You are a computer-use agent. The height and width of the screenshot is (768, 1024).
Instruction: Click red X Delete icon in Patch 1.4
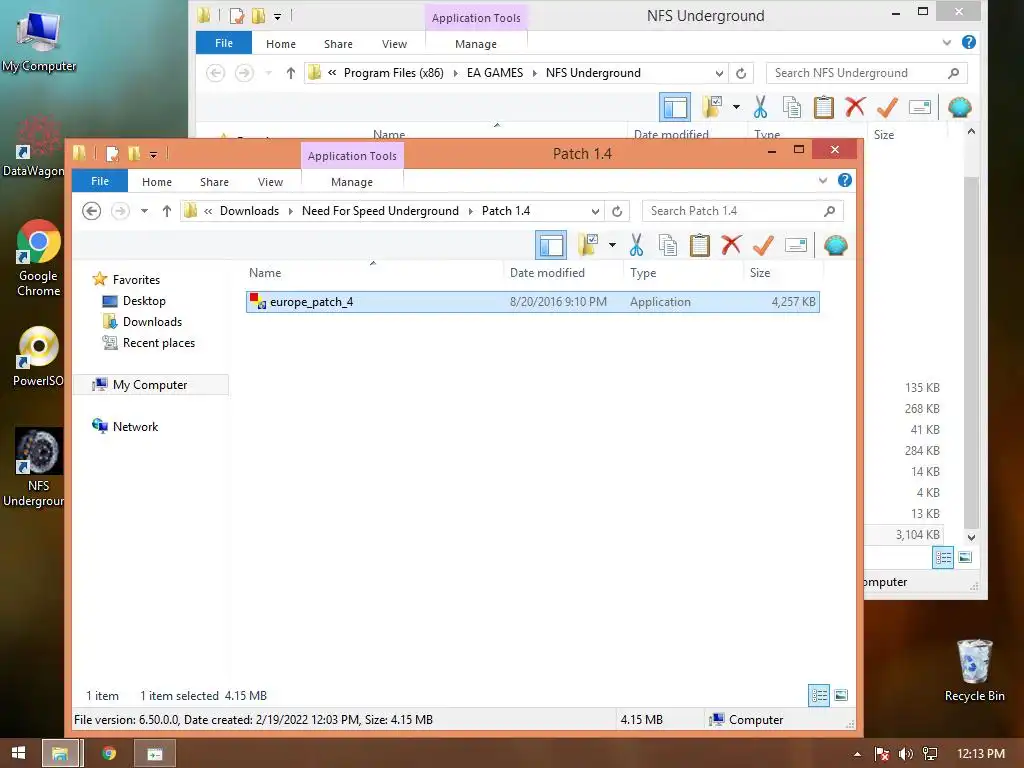pos(731,245)
